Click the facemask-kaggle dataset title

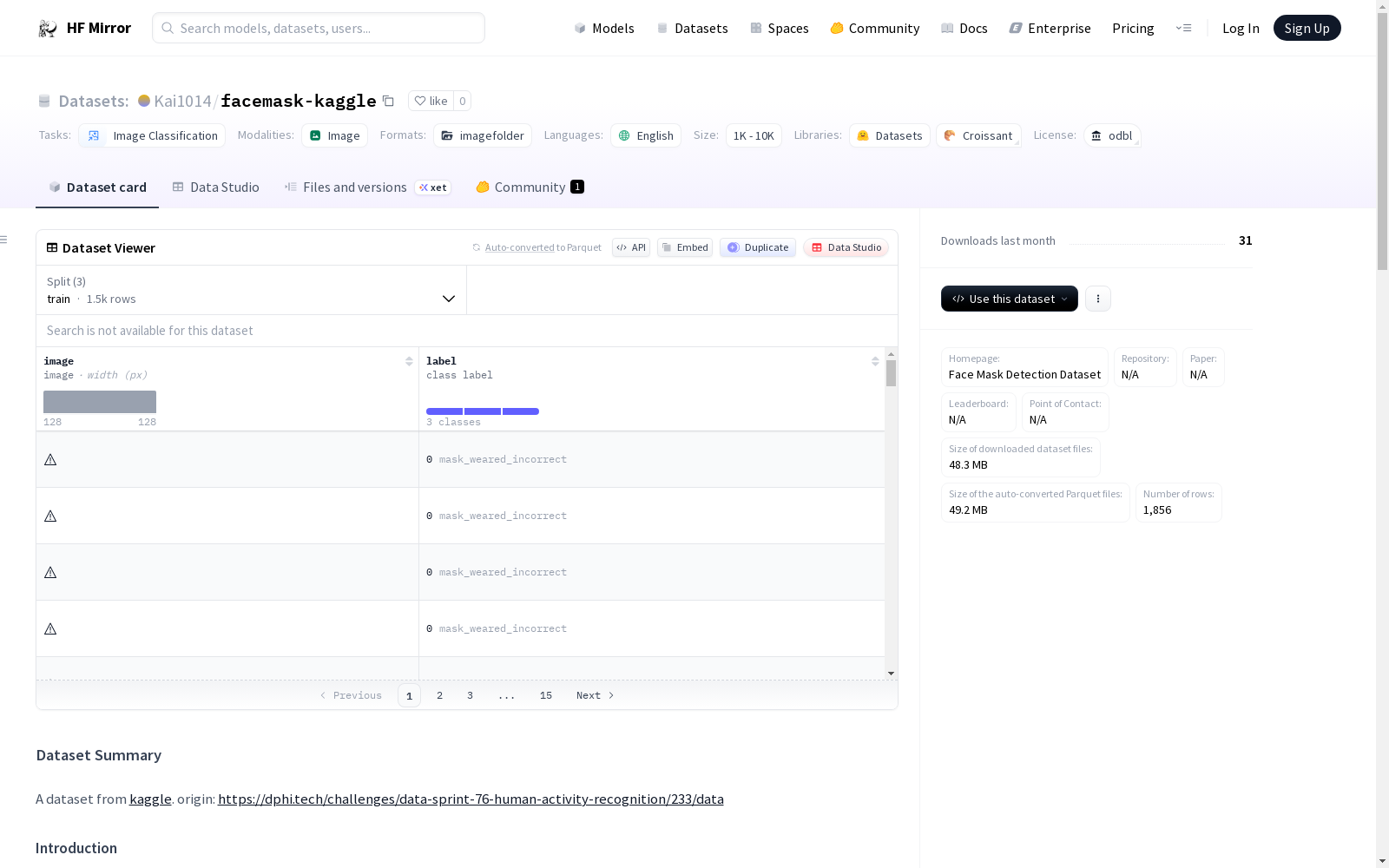click(x=299, y=102)
